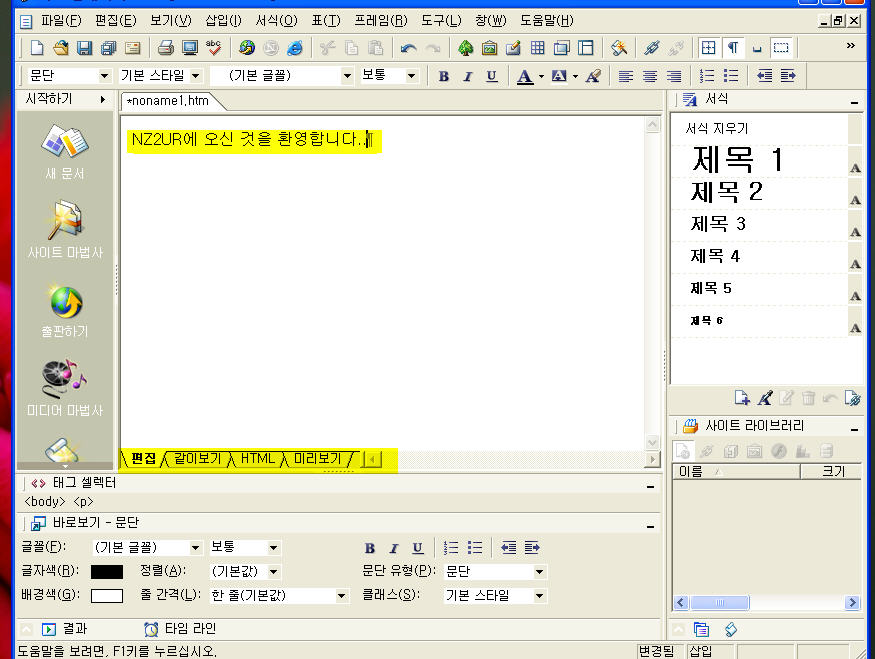875x659 pixels.
Task: Save the document using the floppy disk icon
Action: tap(84, 48)
